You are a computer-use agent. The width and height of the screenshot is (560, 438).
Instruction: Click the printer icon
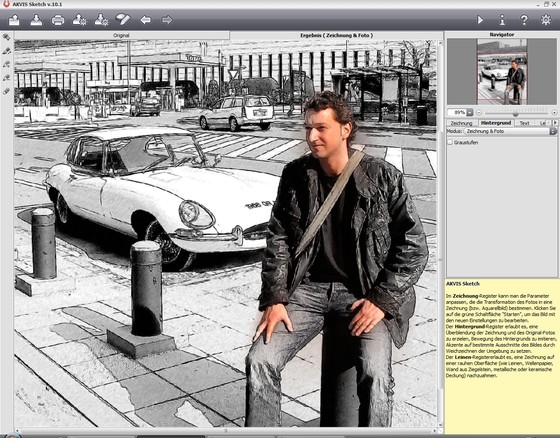pos(58,20)
